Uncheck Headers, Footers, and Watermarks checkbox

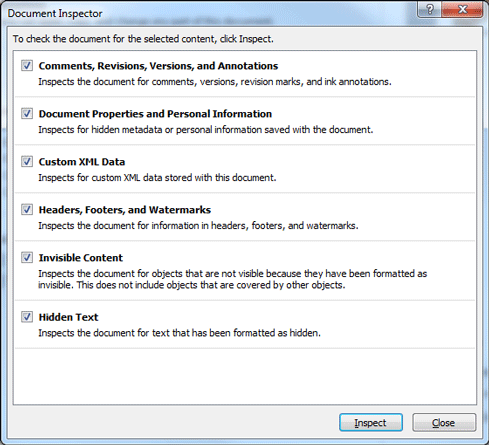pyautogui.click(x=27, y=209)
